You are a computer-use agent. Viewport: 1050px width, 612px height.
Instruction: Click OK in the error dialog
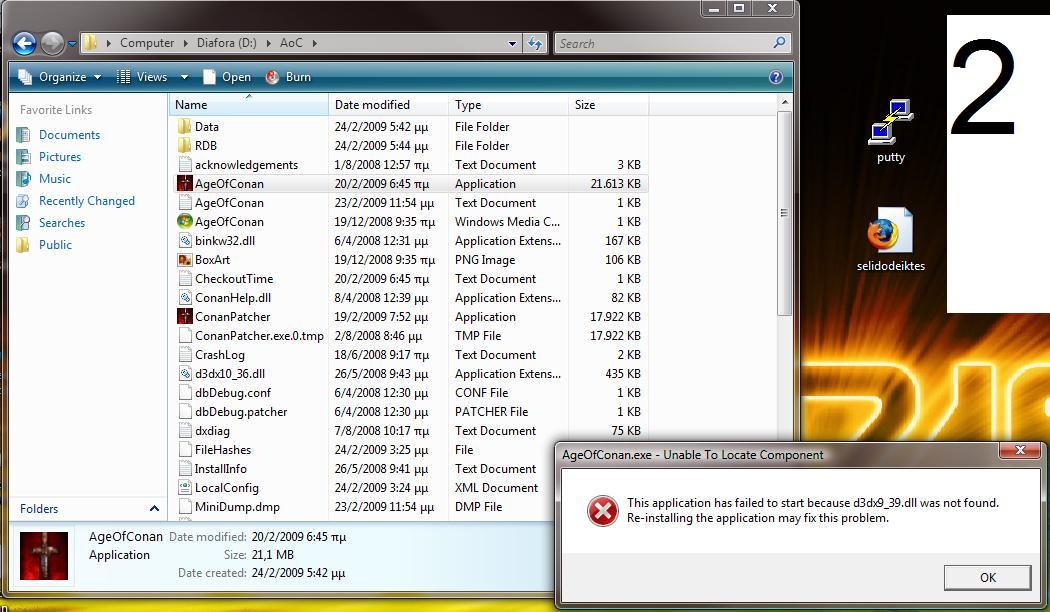[x=988, y=577]
